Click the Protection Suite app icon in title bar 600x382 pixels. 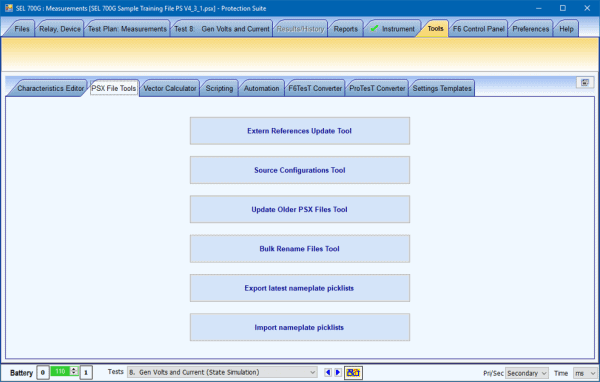[x=8, y=8]
